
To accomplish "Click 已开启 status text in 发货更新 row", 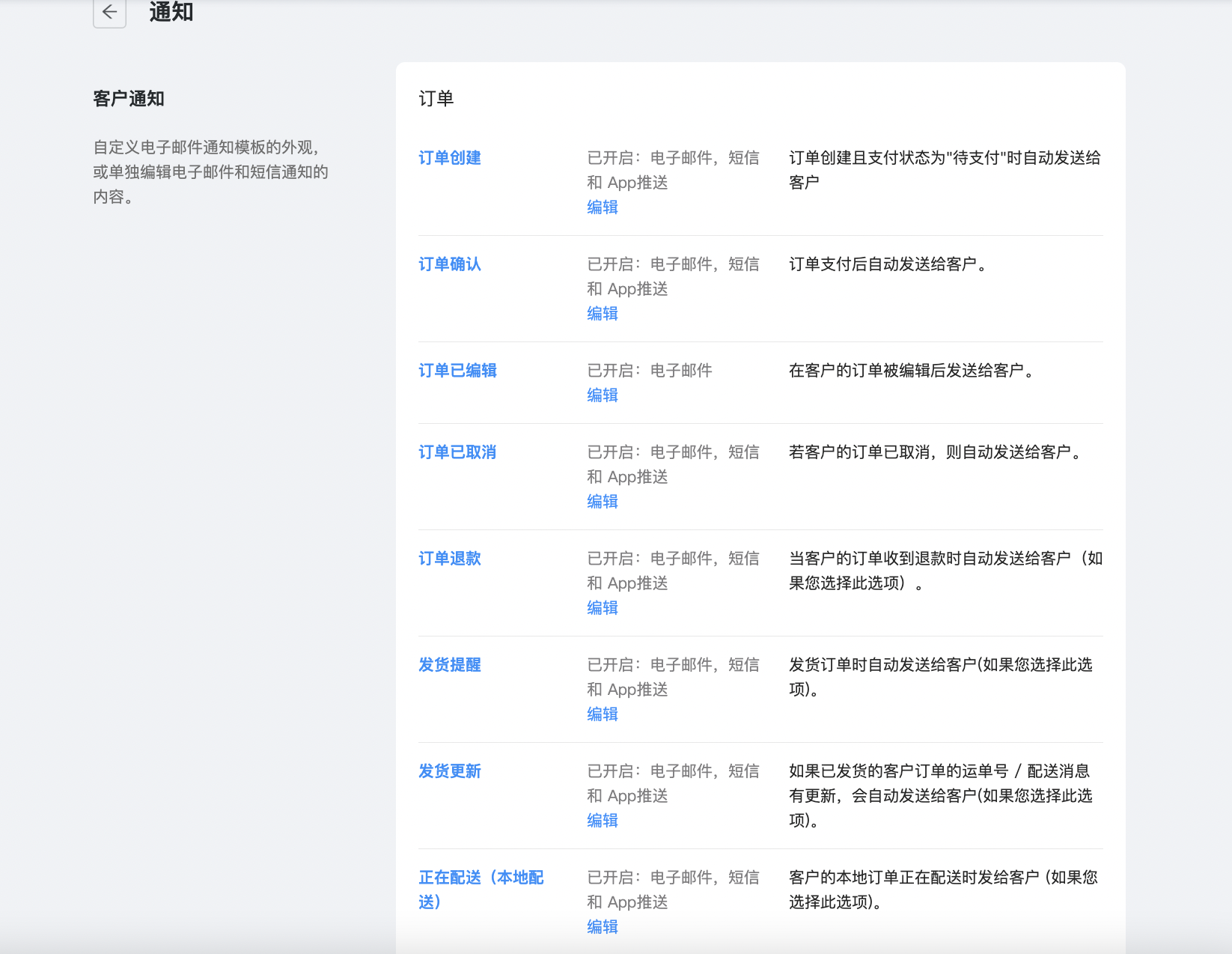I will click(x=673, y=783).
